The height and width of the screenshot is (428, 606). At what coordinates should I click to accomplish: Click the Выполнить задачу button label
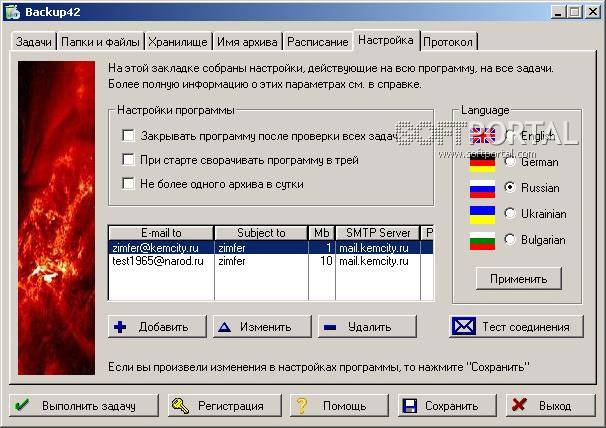89,406
